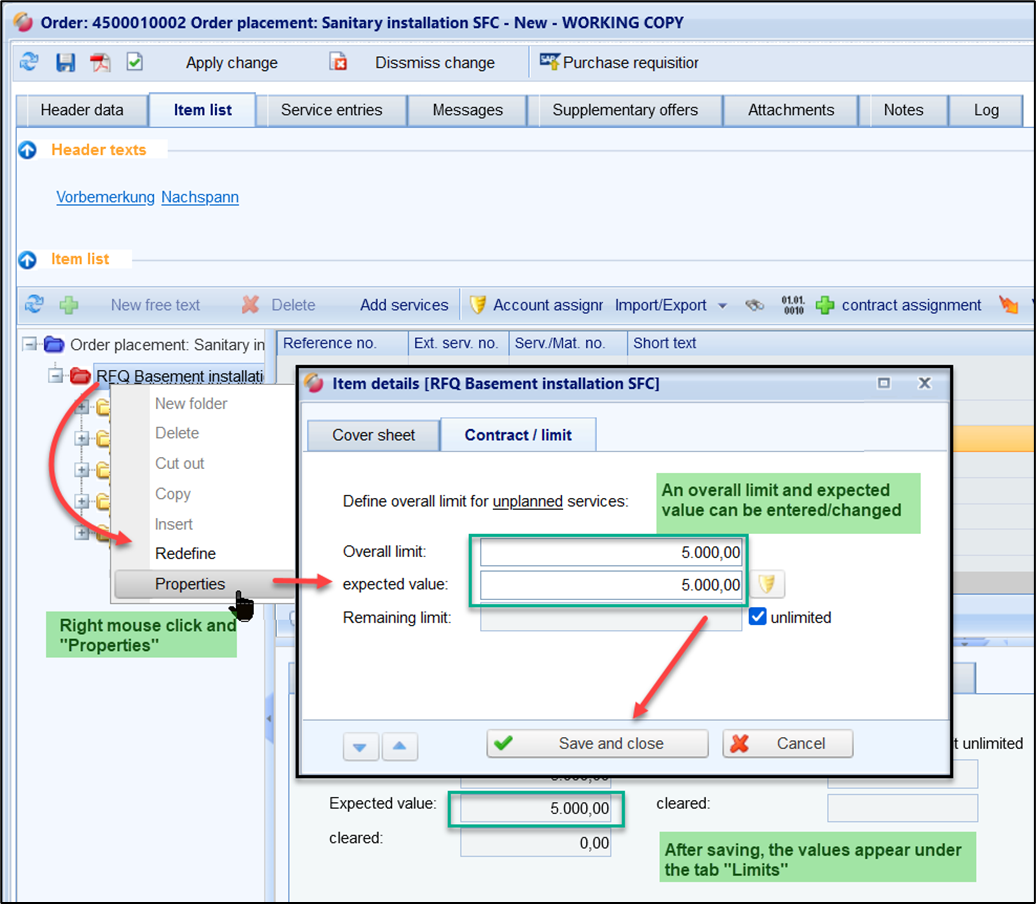1036x904 pixels.
Task: Click the green plus add item icon
Action: coord(68,305)
